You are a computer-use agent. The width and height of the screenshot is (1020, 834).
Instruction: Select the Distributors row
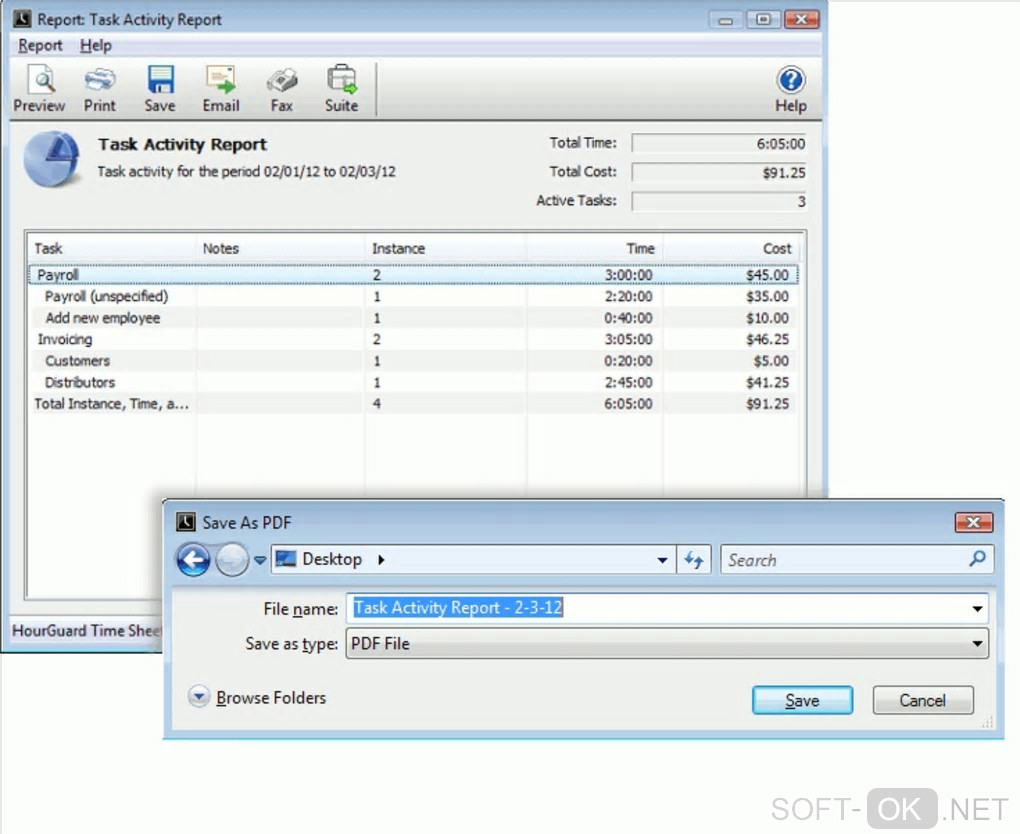pyautogui.click(x=413, y=383)
